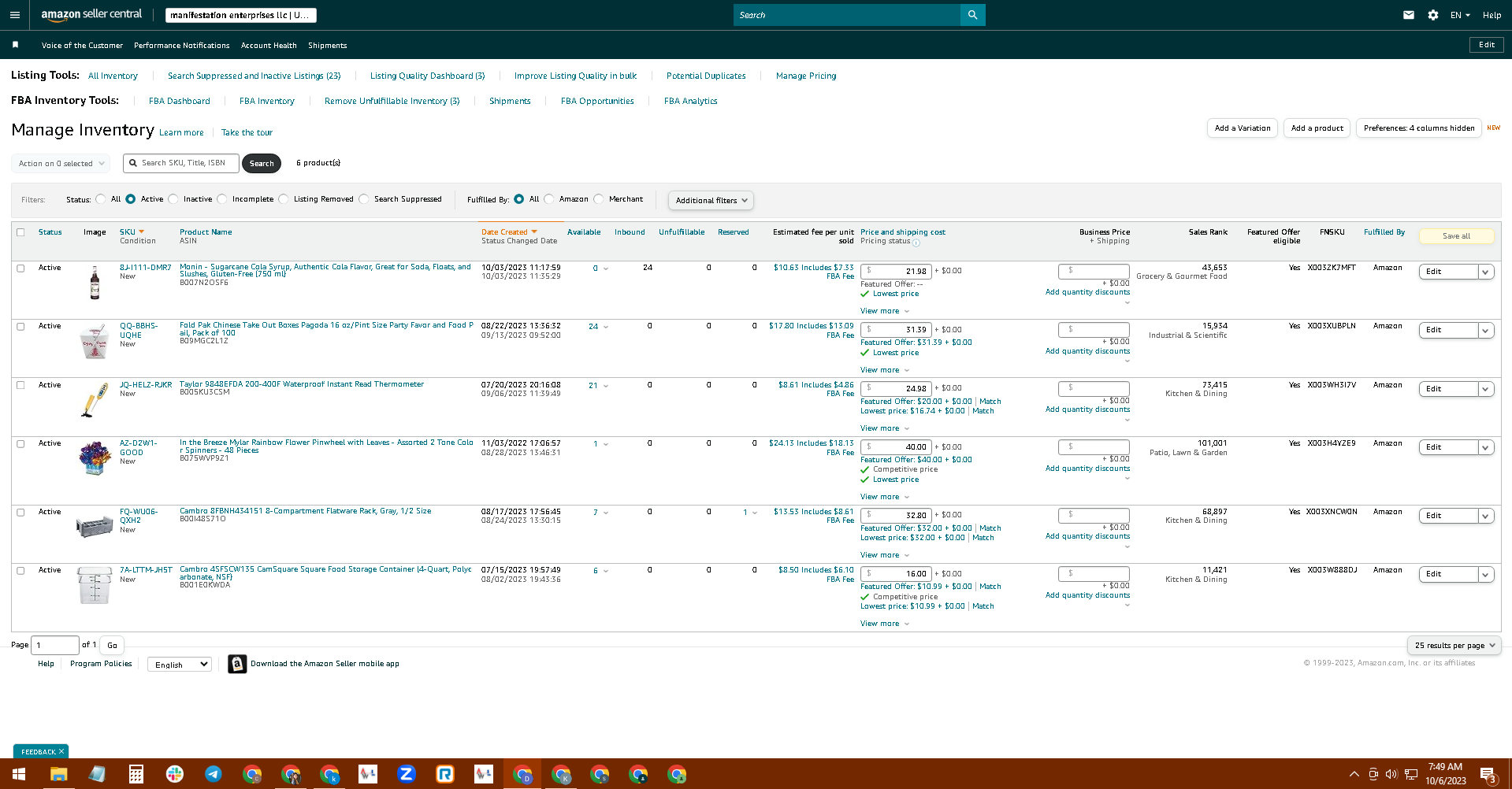
Task: Check the row checkbox for SKU 8J-I111-DMR7
Action: click(20, 269)
